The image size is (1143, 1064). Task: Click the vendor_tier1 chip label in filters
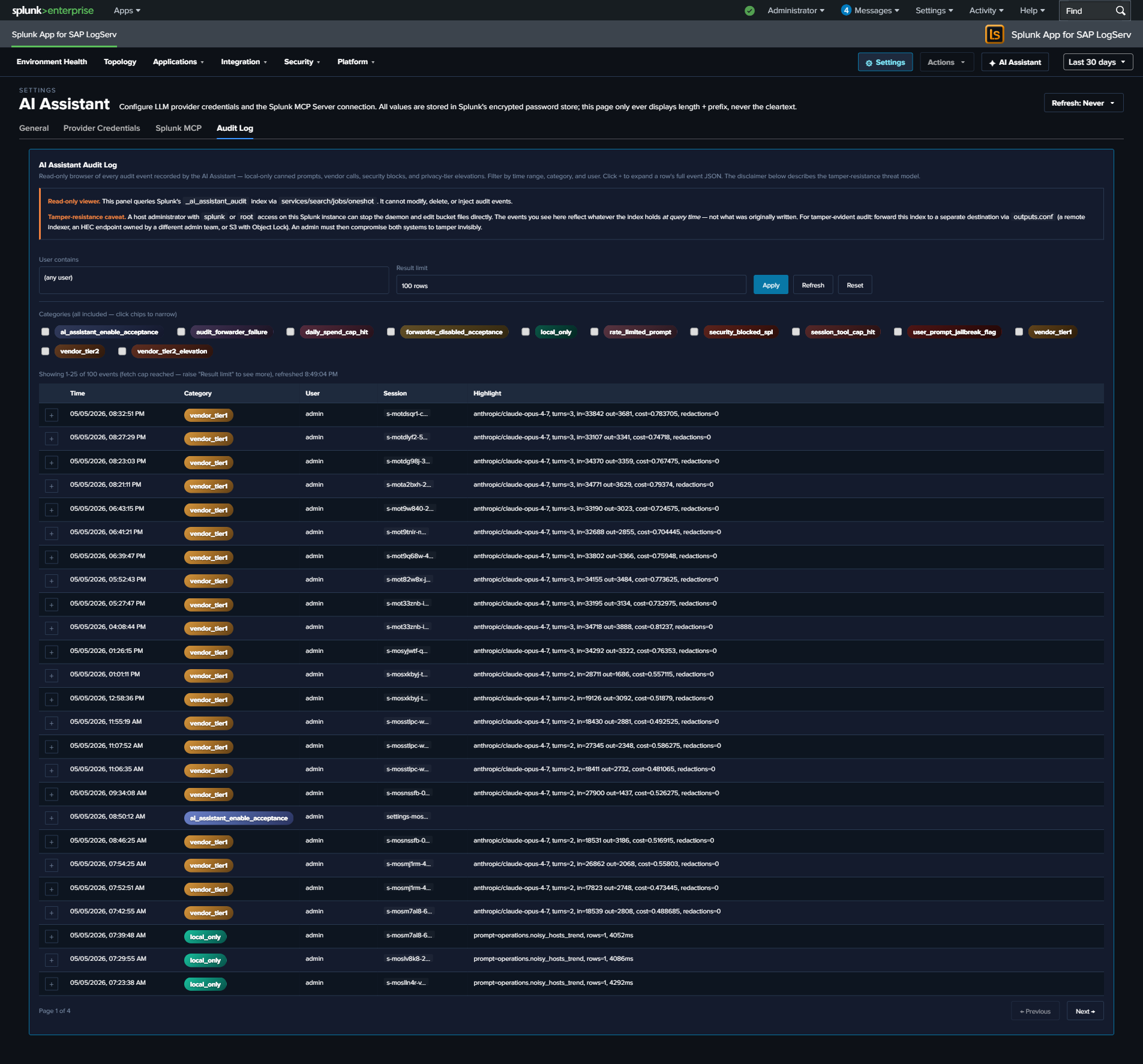(1052, 332)
